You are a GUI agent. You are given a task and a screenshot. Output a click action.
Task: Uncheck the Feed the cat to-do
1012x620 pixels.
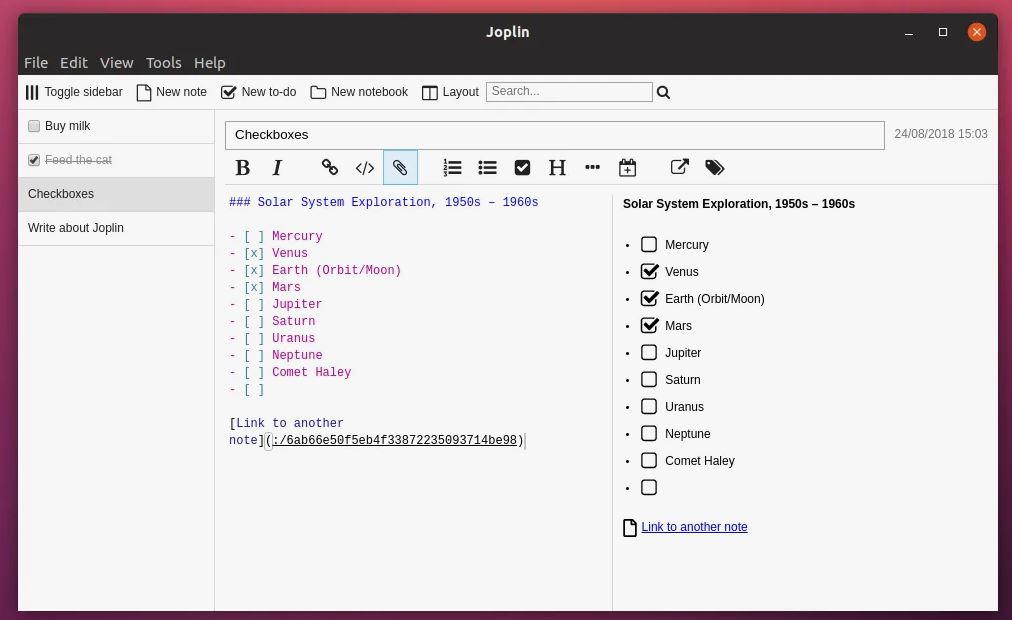coord(34,160)
